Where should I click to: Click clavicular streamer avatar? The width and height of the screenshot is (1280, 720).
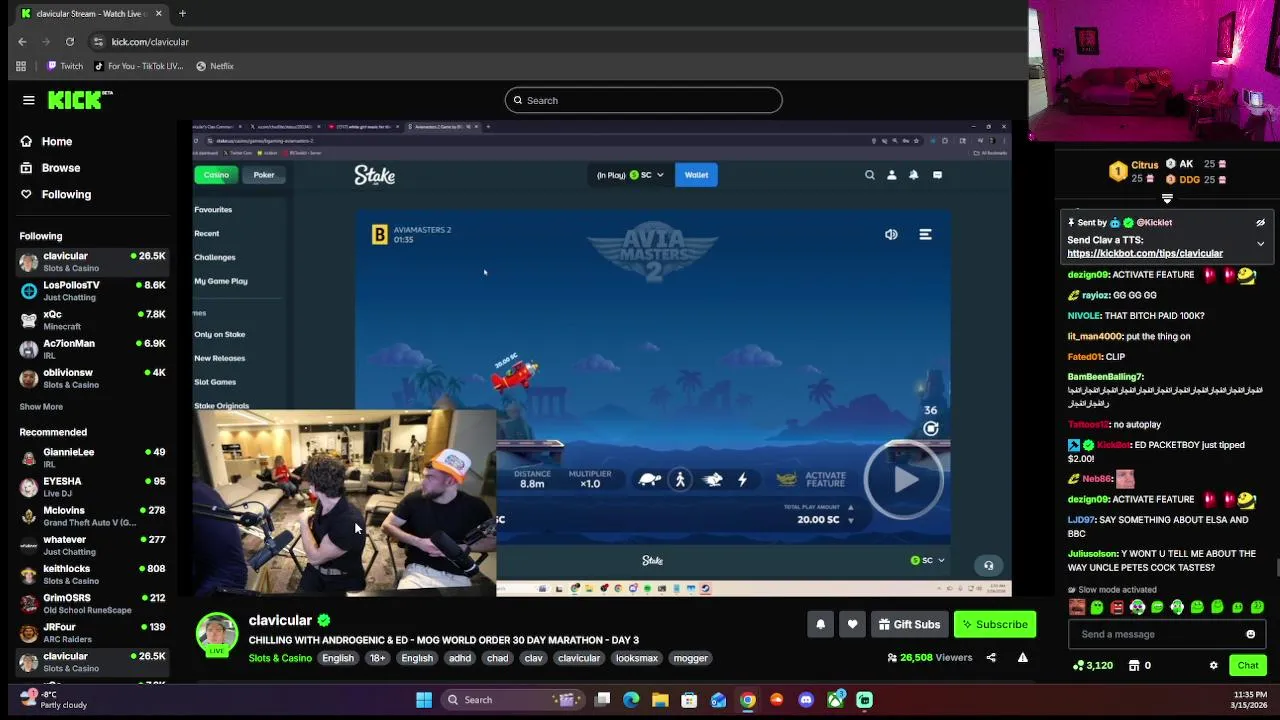pos(217,635)
